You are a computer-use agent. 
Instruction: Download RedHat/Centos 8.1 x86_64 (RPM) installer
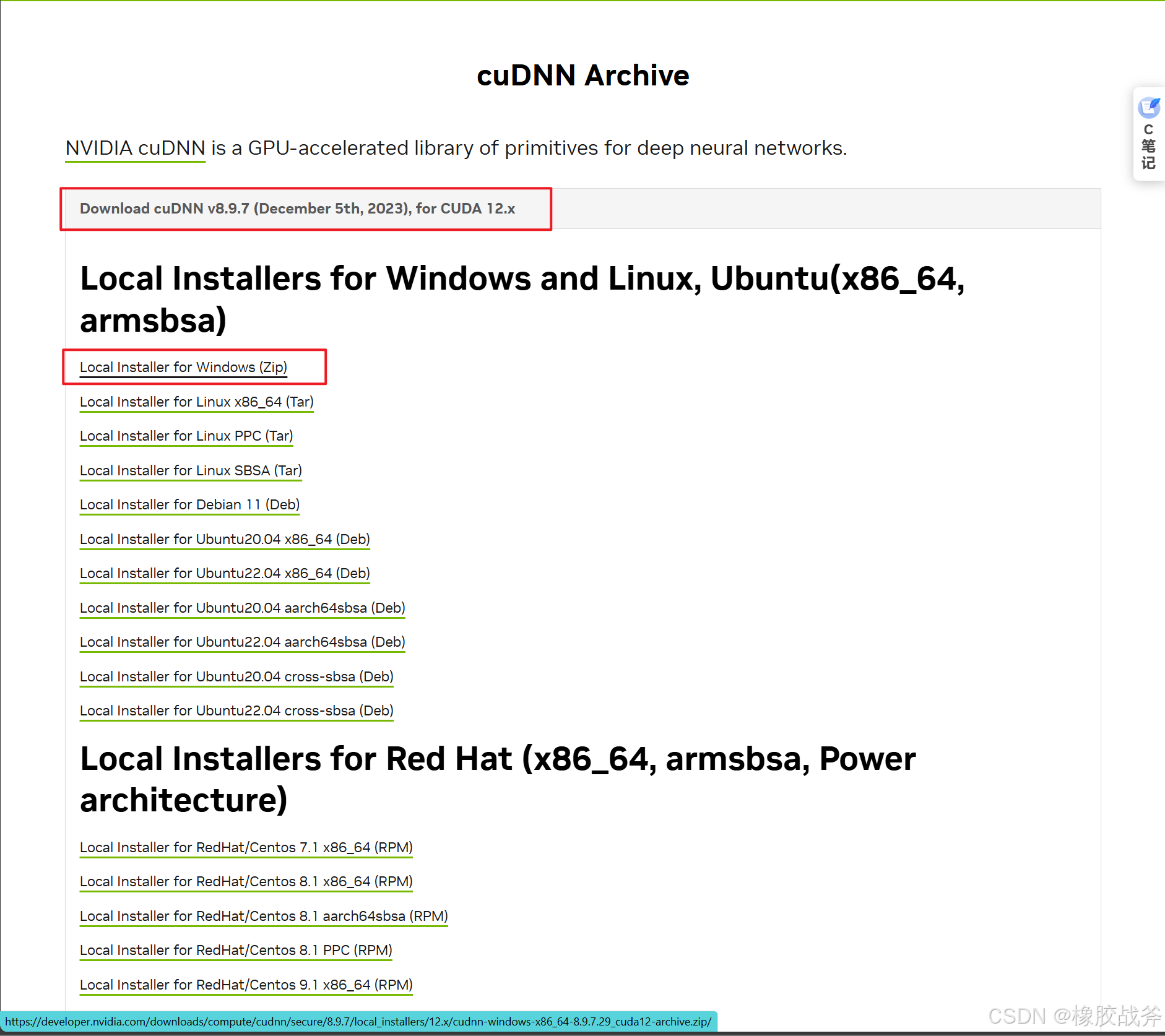tap(246, 881)
